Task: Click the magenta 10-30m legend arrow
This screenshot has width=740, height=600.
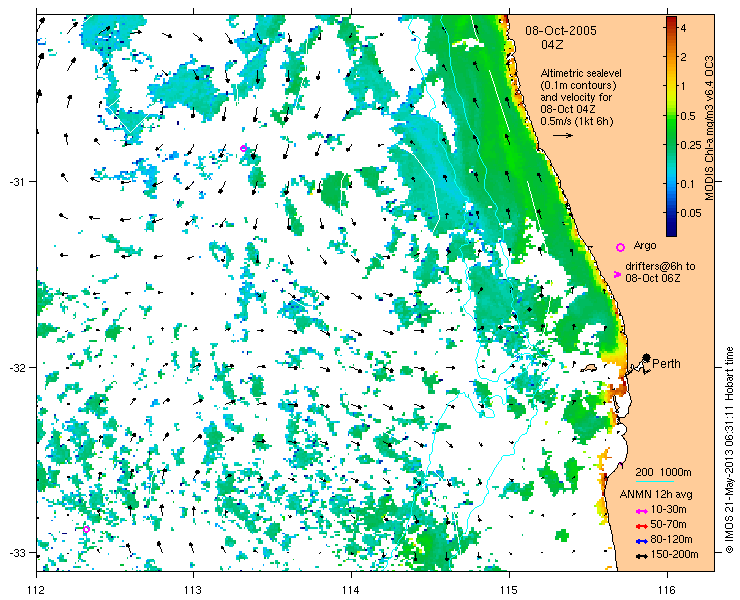Action: point(641,511)
